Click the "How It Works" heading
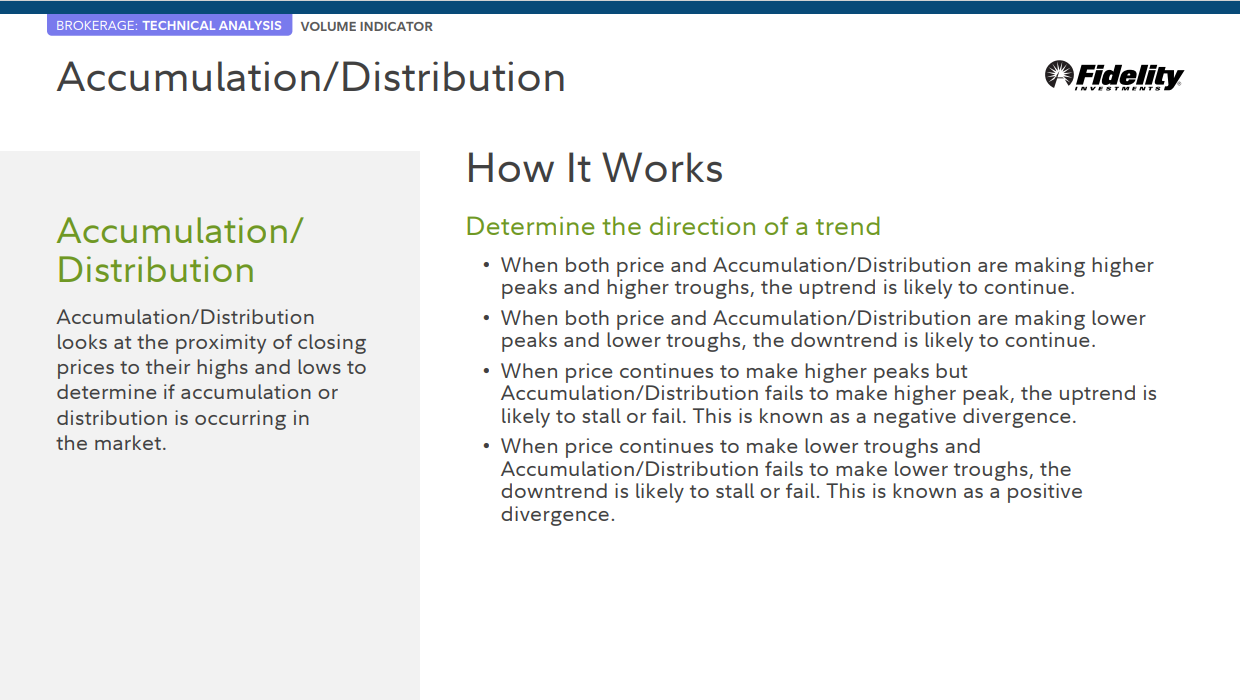The width and height of the screenshot is (1240, 700). (594, 167)
